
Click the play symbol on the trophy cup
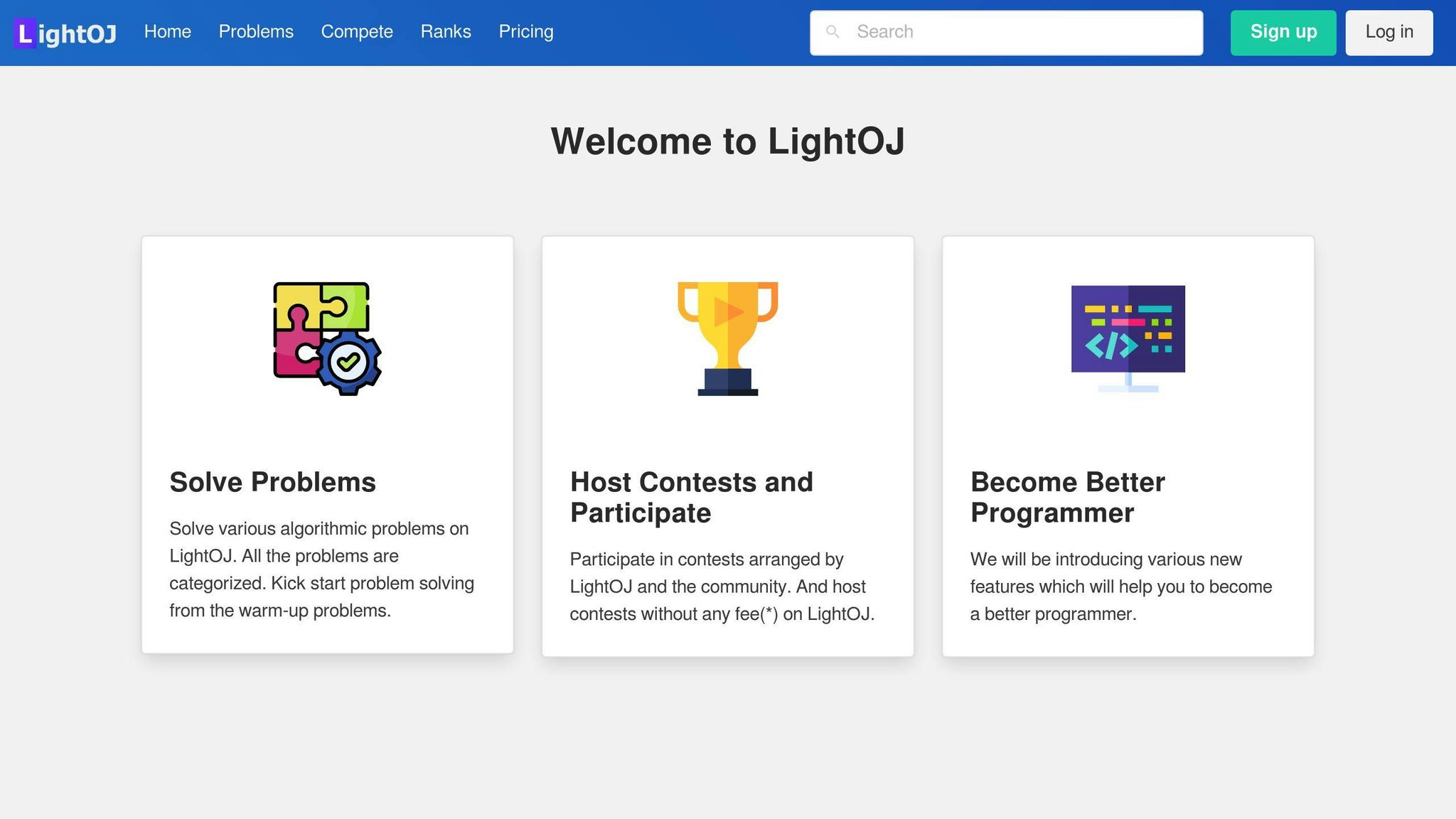[x=728, y=311]
